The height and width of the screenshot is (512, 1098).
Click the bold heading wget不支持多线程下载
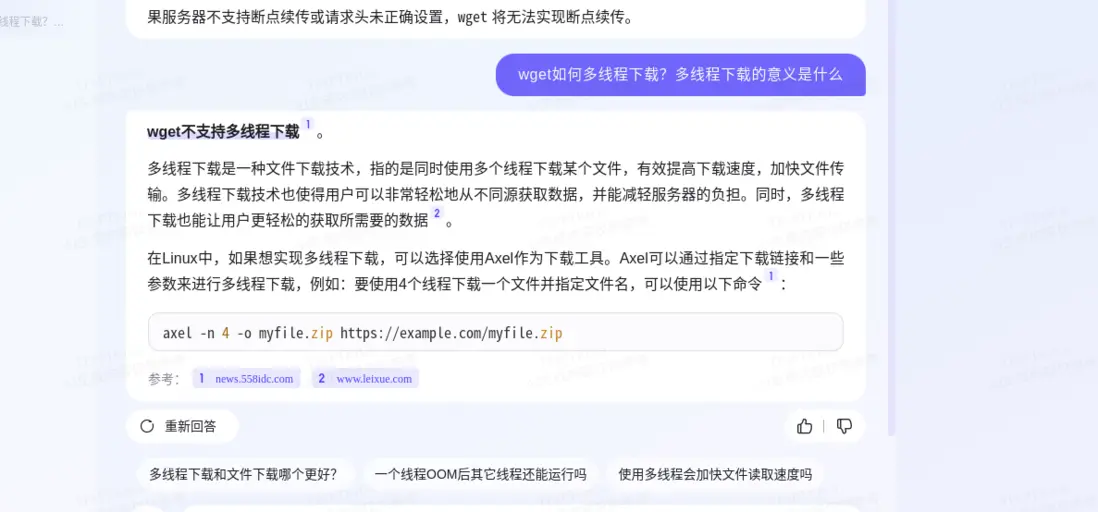point(223,132)
